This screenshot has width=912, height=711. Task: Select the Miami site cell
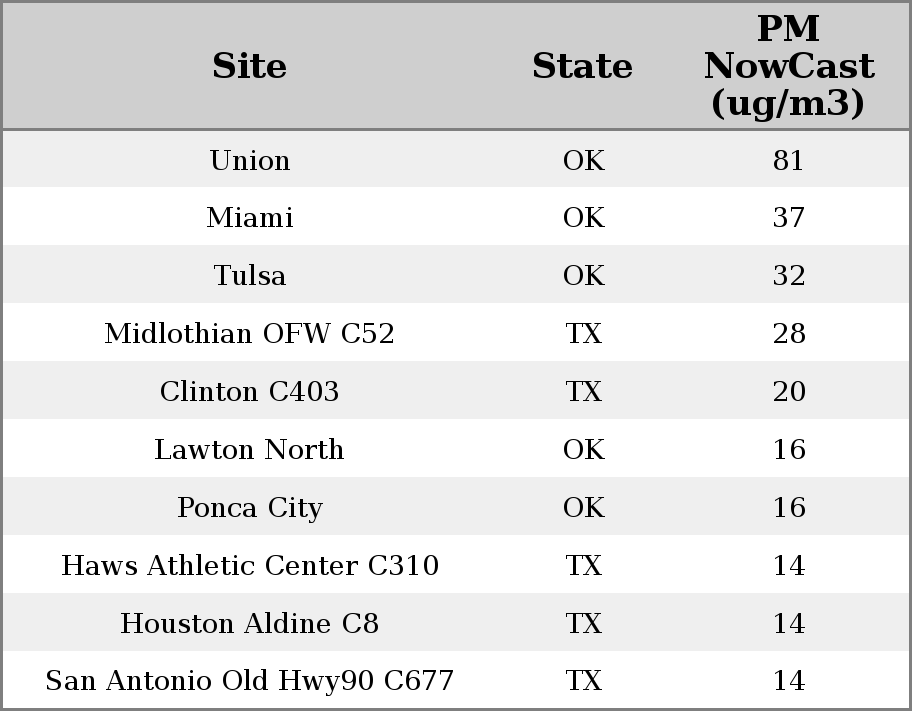250,218
